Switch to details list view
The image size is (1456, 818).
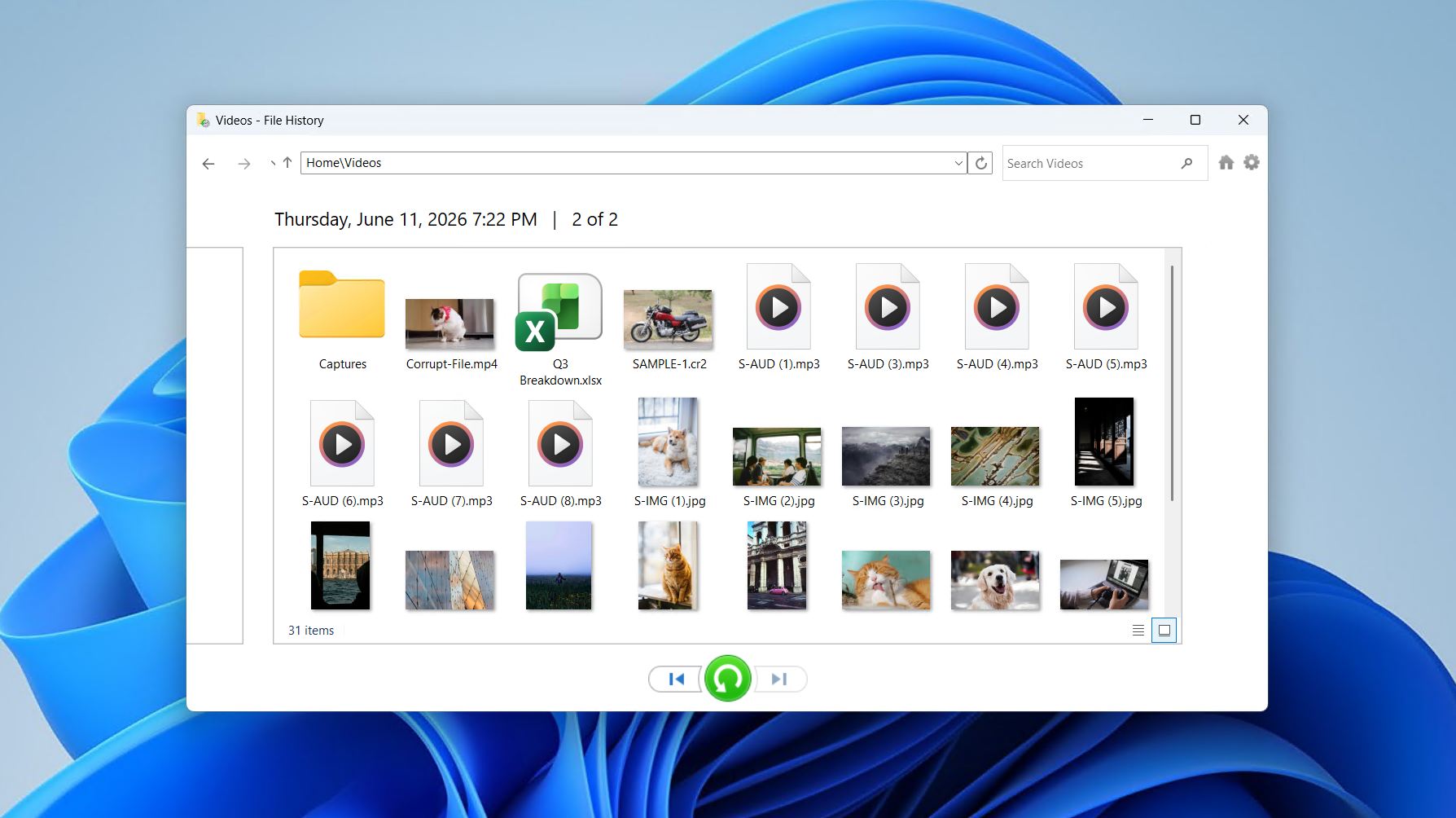click(x=1138, y=631)
